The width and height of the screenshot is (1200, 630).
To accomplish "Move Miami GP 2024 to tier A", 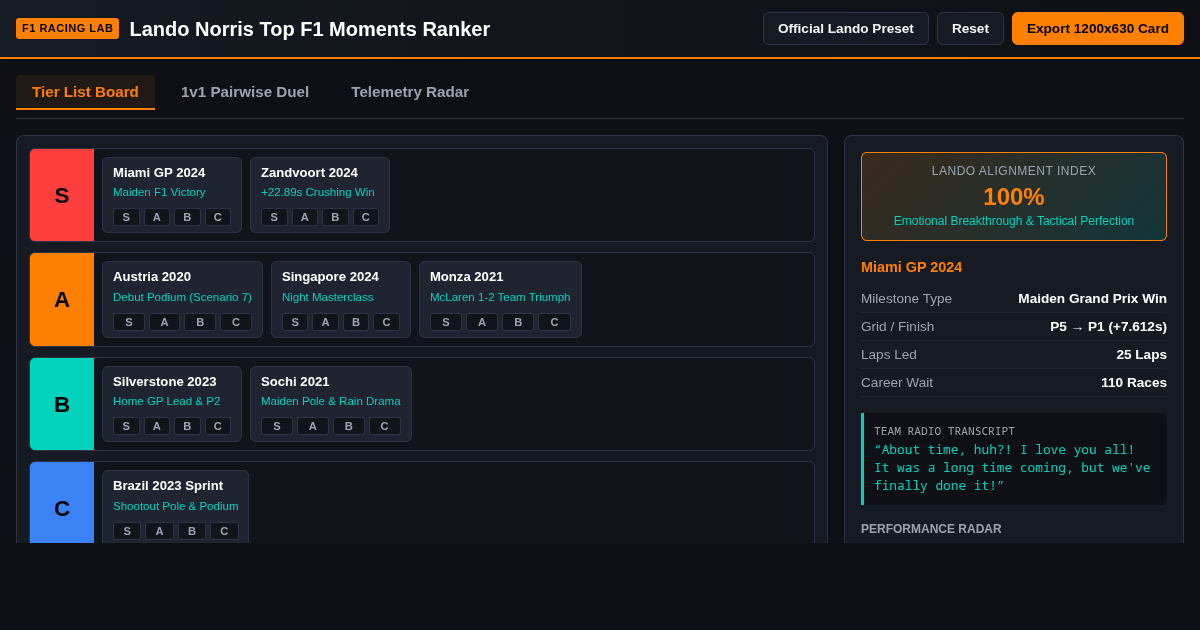I will (x=157, y=217).
